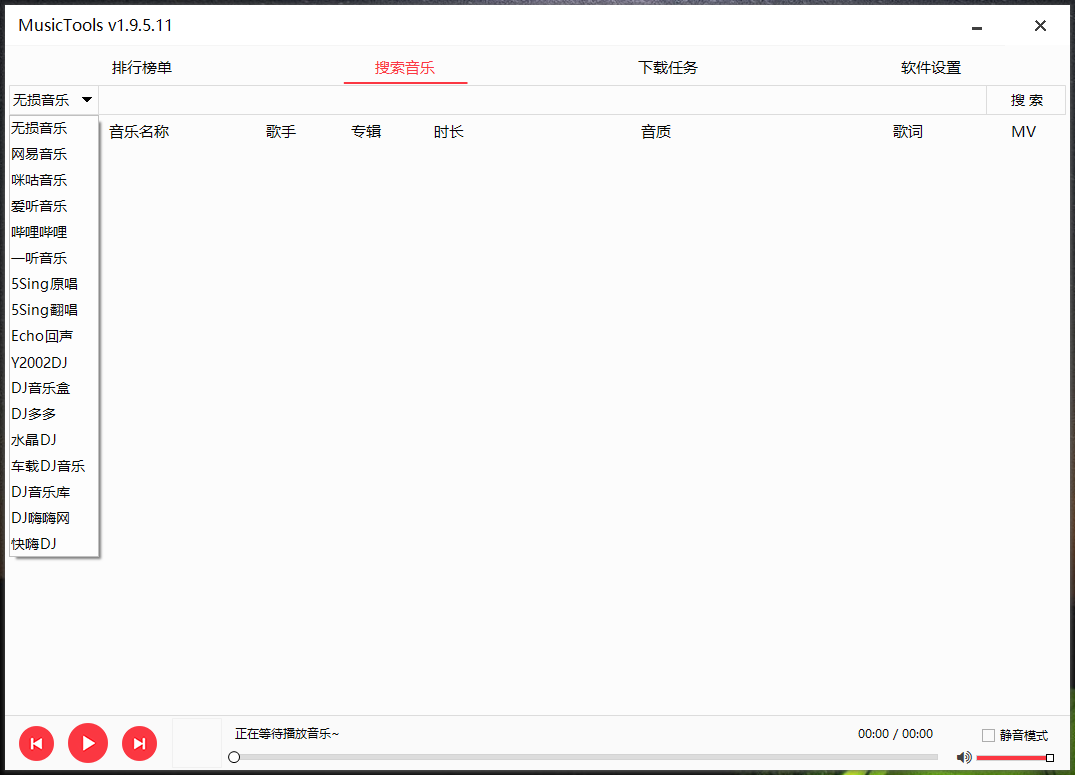Choose DJ音乐库 from the list
The height and width of the screenshot is (775, 1075).
point(54,492)
